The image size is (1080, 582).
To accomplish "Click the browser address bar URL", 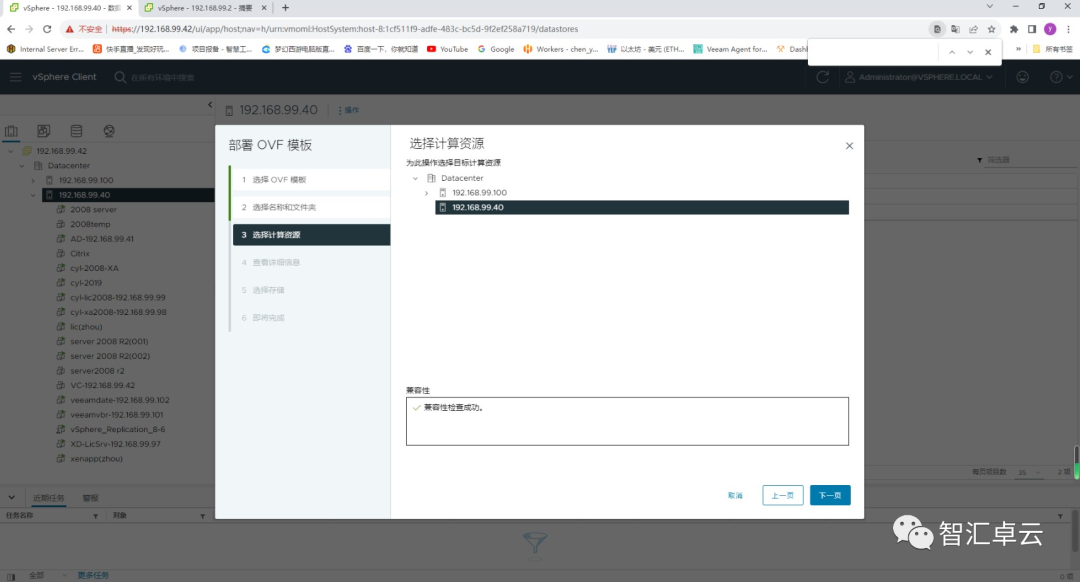I will [x=344, y=29].
